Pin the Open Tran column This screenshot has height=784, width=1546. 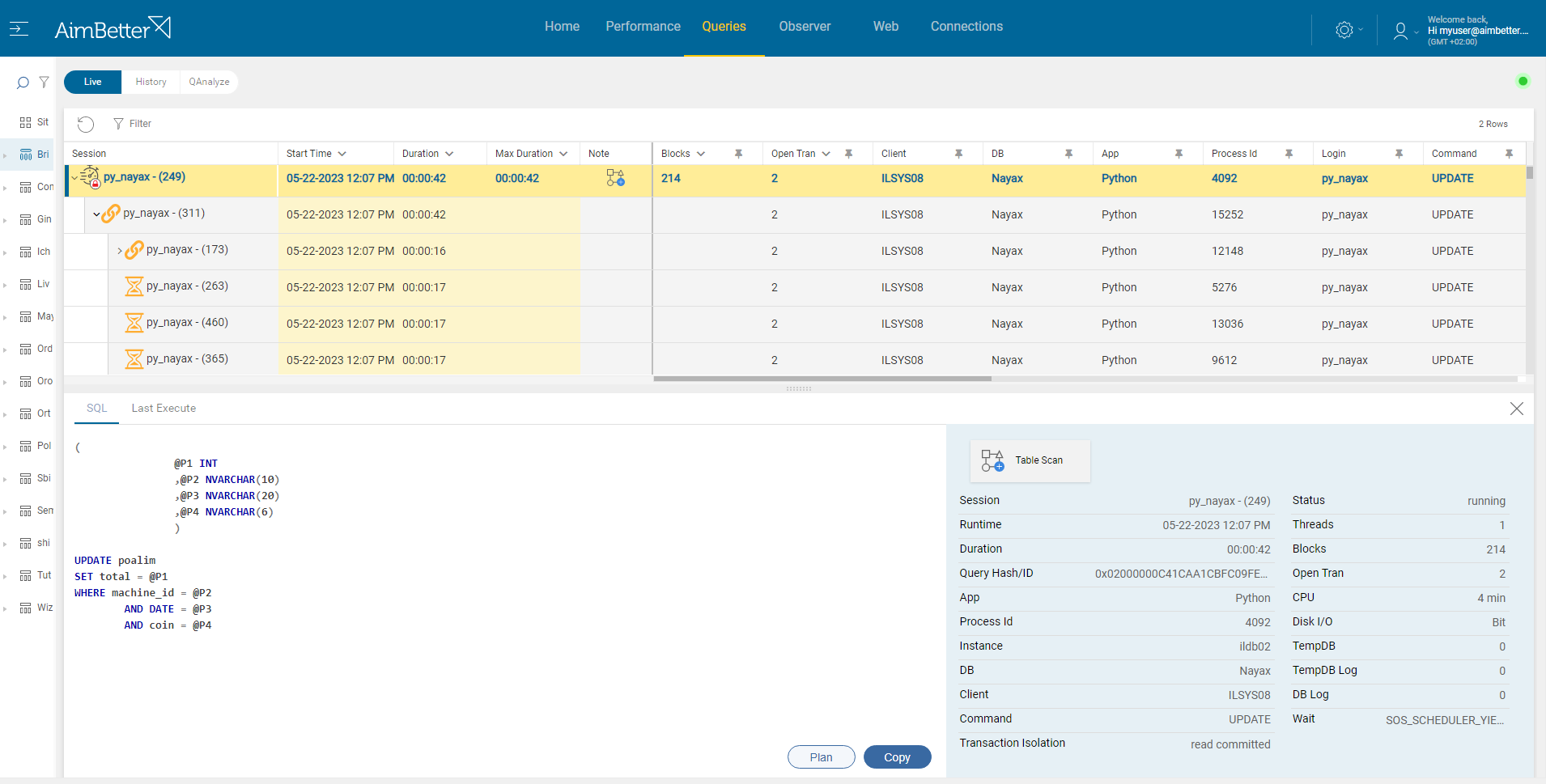click(849, 154)
